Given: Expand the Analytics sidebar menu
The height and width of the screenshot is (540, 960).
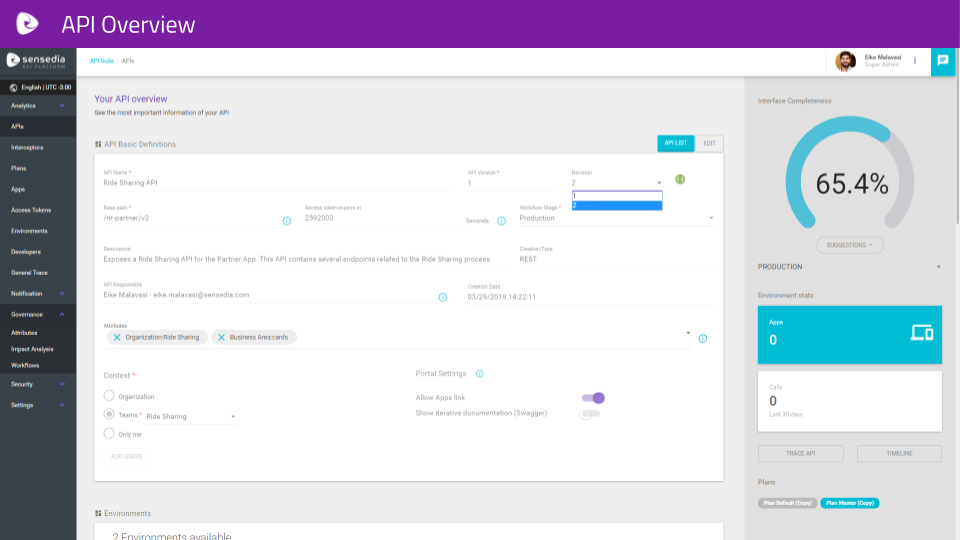Looking at the screenshot, I should 38,106.
